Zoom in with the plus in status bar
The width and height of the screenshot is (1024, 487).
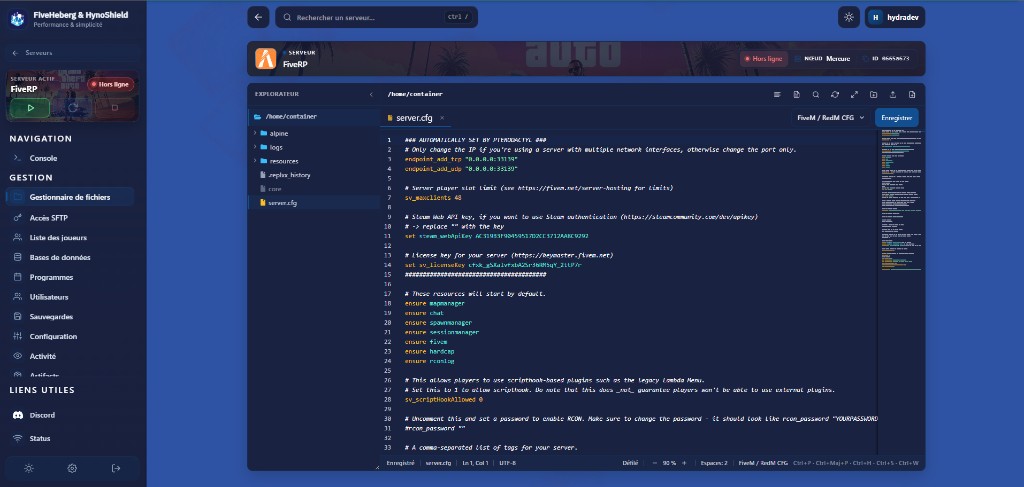click(x=684, y=463)
